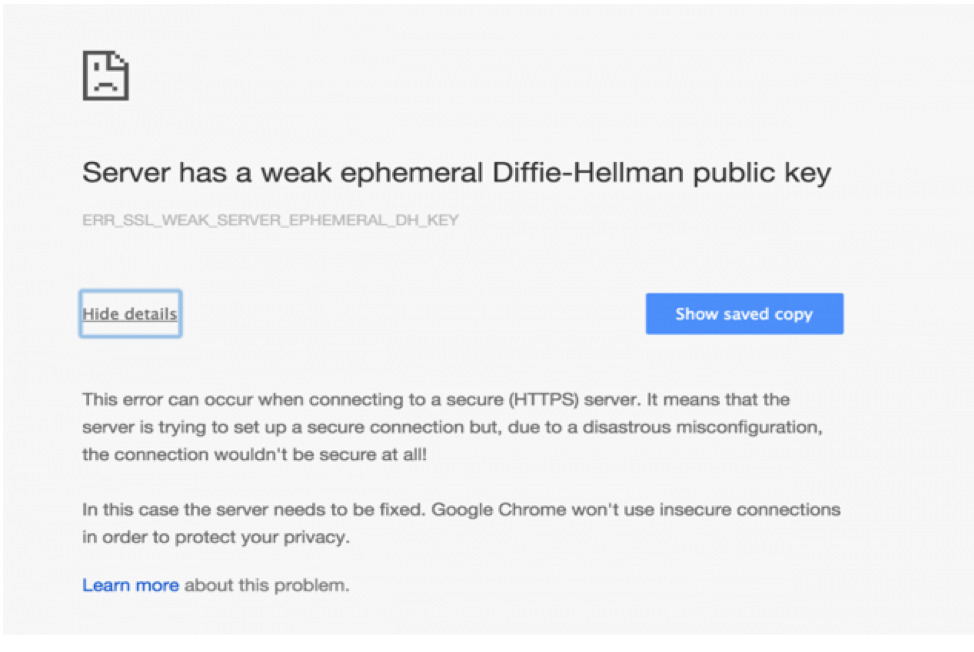974x652 pixels.
Task: Click the phrase "disastrous misconfiguration"
Action: coord(702,427)
